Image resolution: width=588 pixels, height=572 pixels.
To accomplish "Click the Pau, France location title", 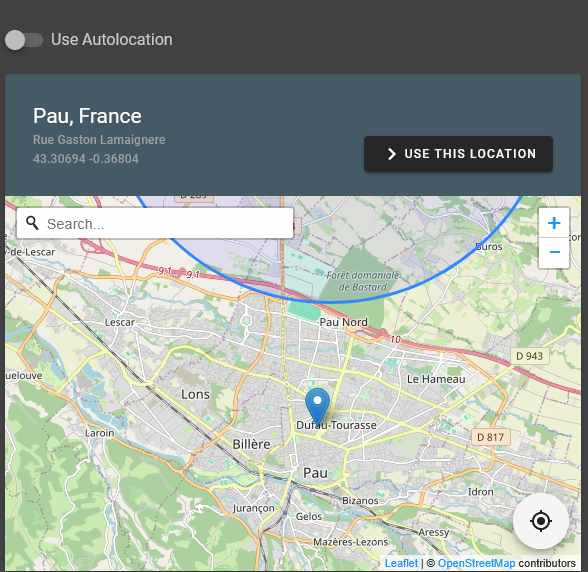I will click(87, 116).
